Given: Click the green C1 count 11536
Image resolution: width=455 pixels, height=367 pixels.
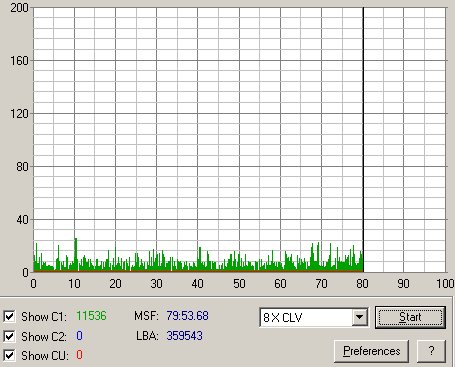Looking at the screenshot, I should coord(91,316).
